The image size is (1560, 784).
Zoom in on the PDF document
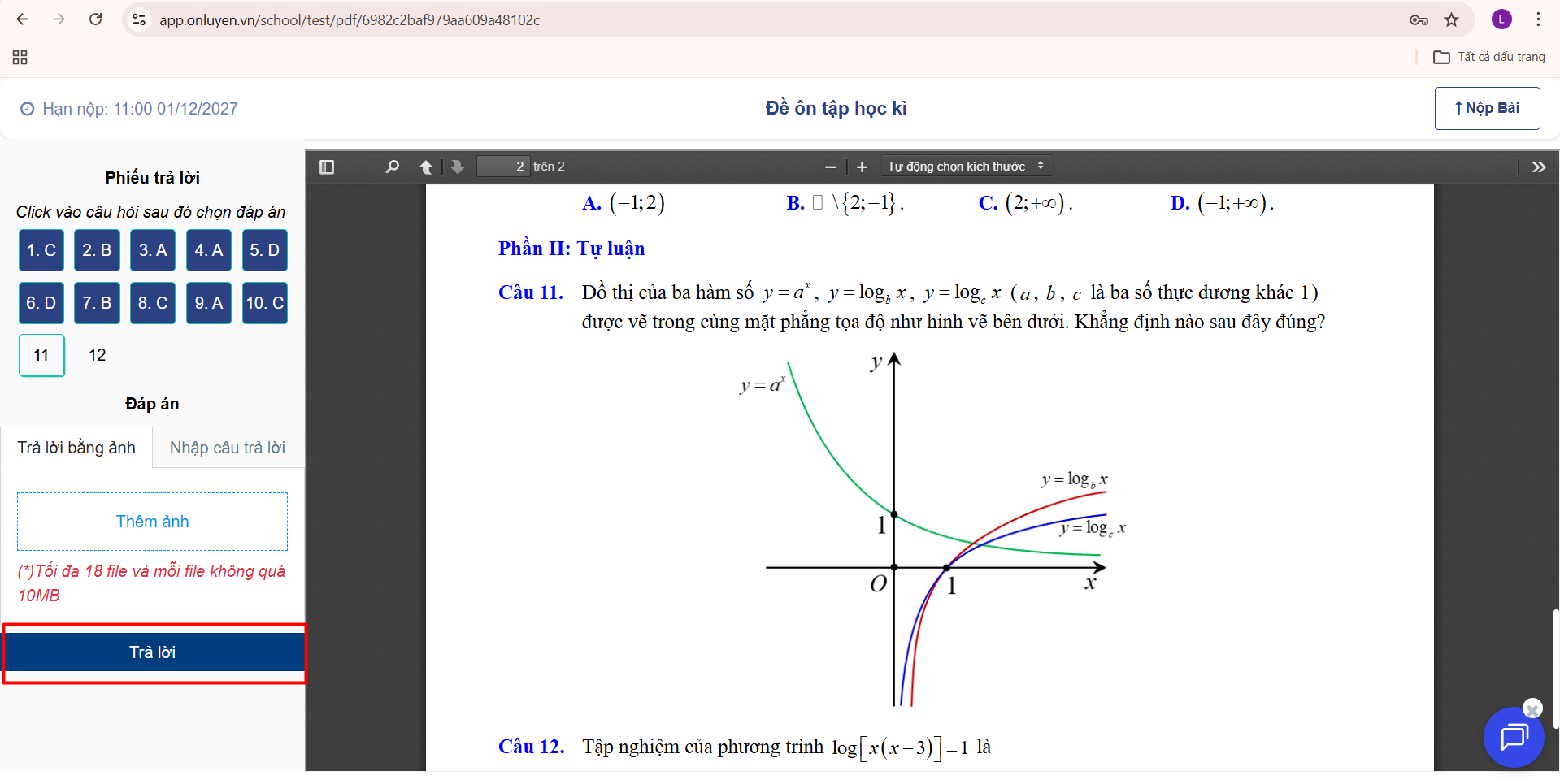[x=862, y=167]
